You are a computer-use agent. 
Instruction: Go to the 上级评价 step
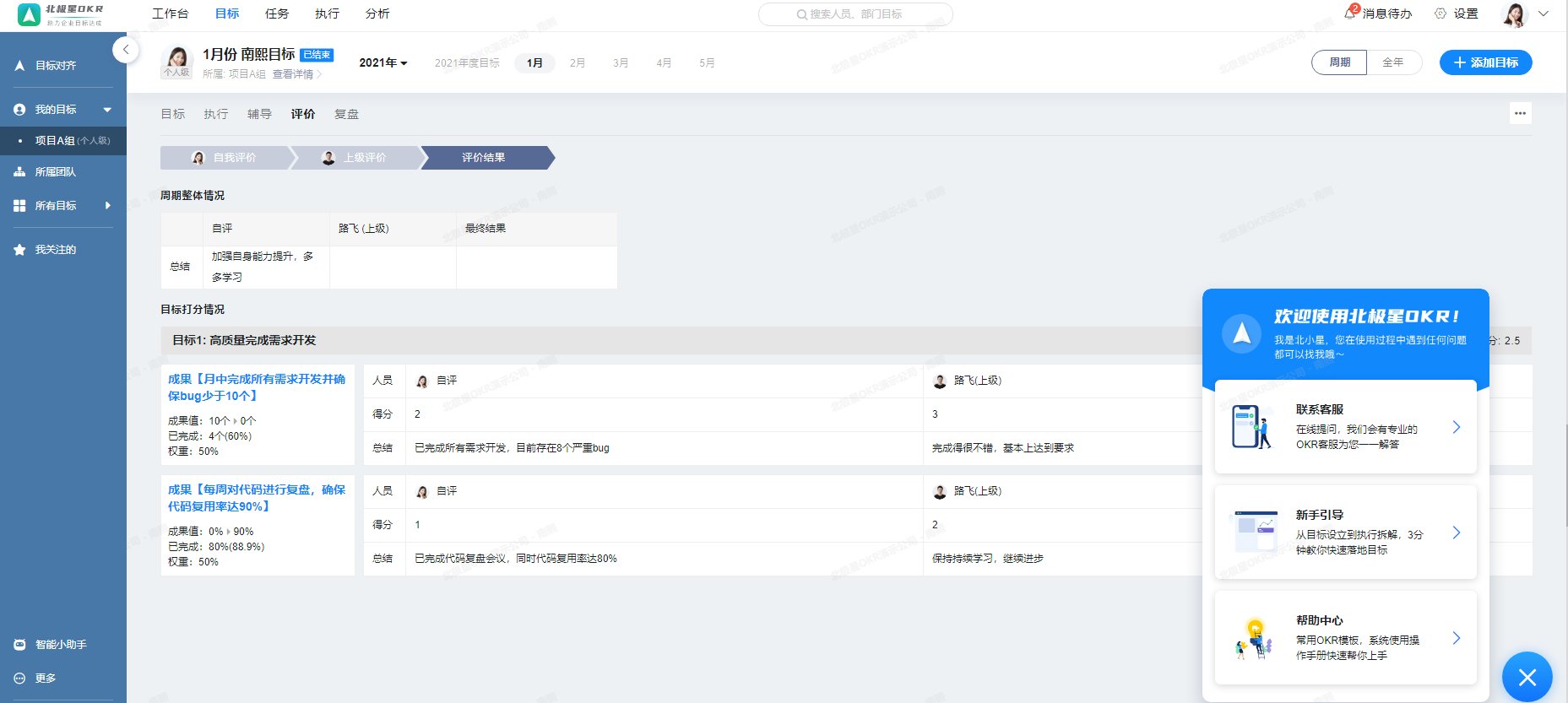click(355, 158)
